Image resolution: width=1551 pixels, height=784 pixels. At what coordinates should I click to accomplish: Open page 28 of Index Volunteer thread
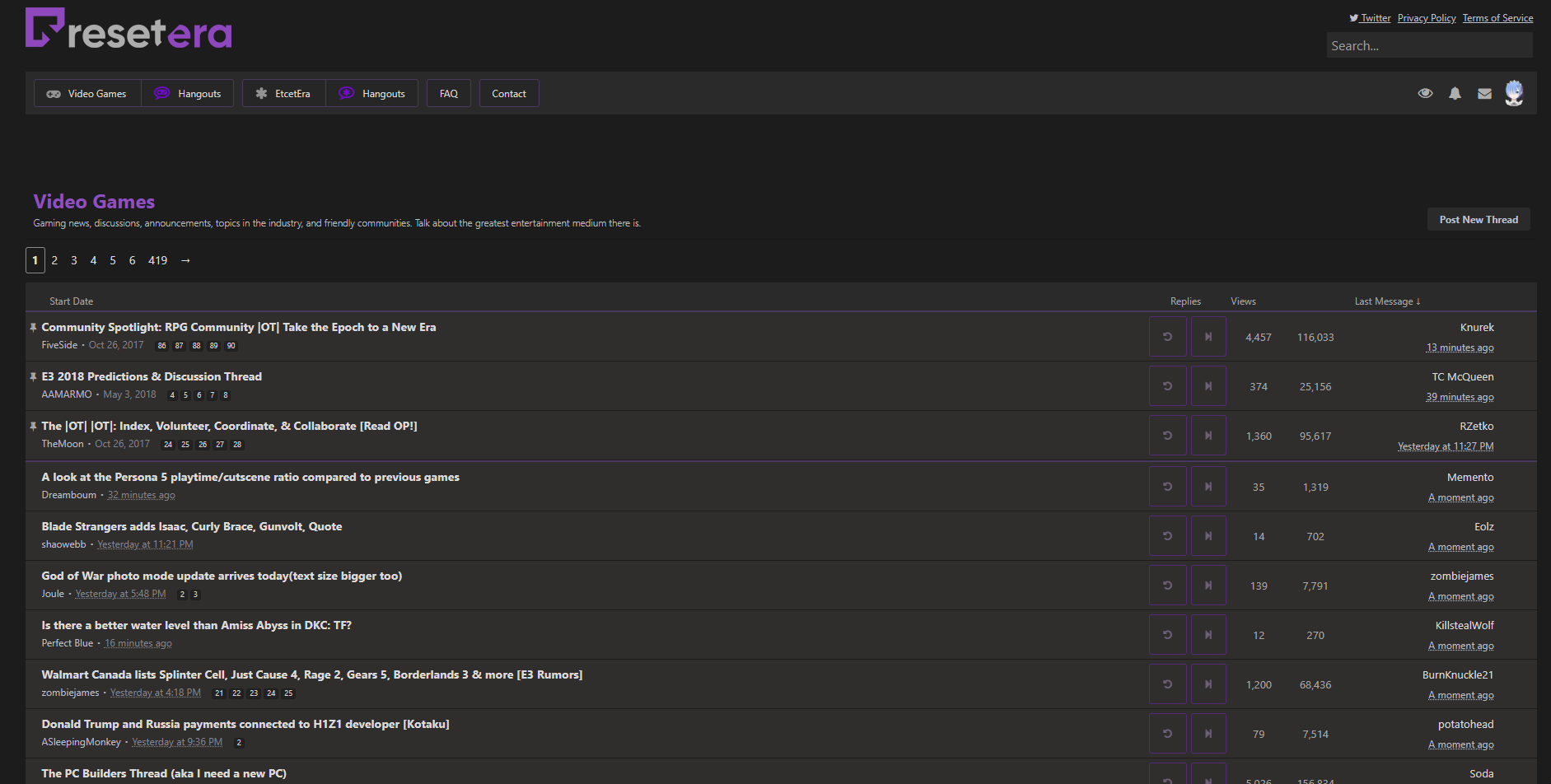click(237, 445)
